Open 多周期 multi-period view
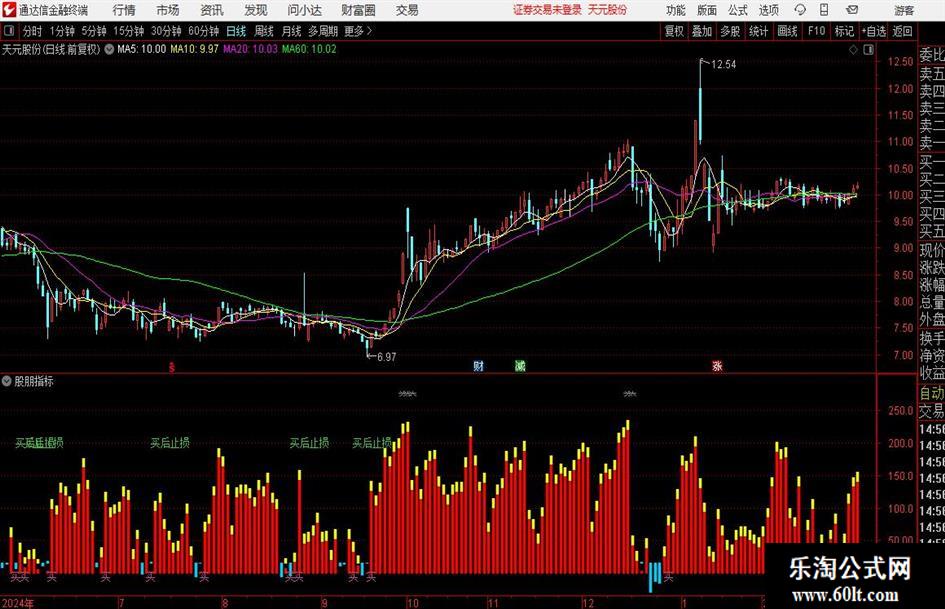 322,31
